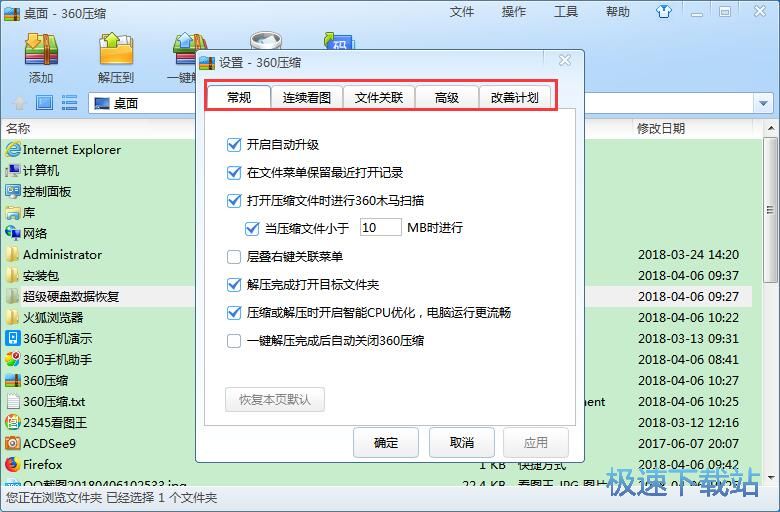Click the MB size input field
This screenshot has width=780, height=512.
pyautogui.click(x=380, y=227)
